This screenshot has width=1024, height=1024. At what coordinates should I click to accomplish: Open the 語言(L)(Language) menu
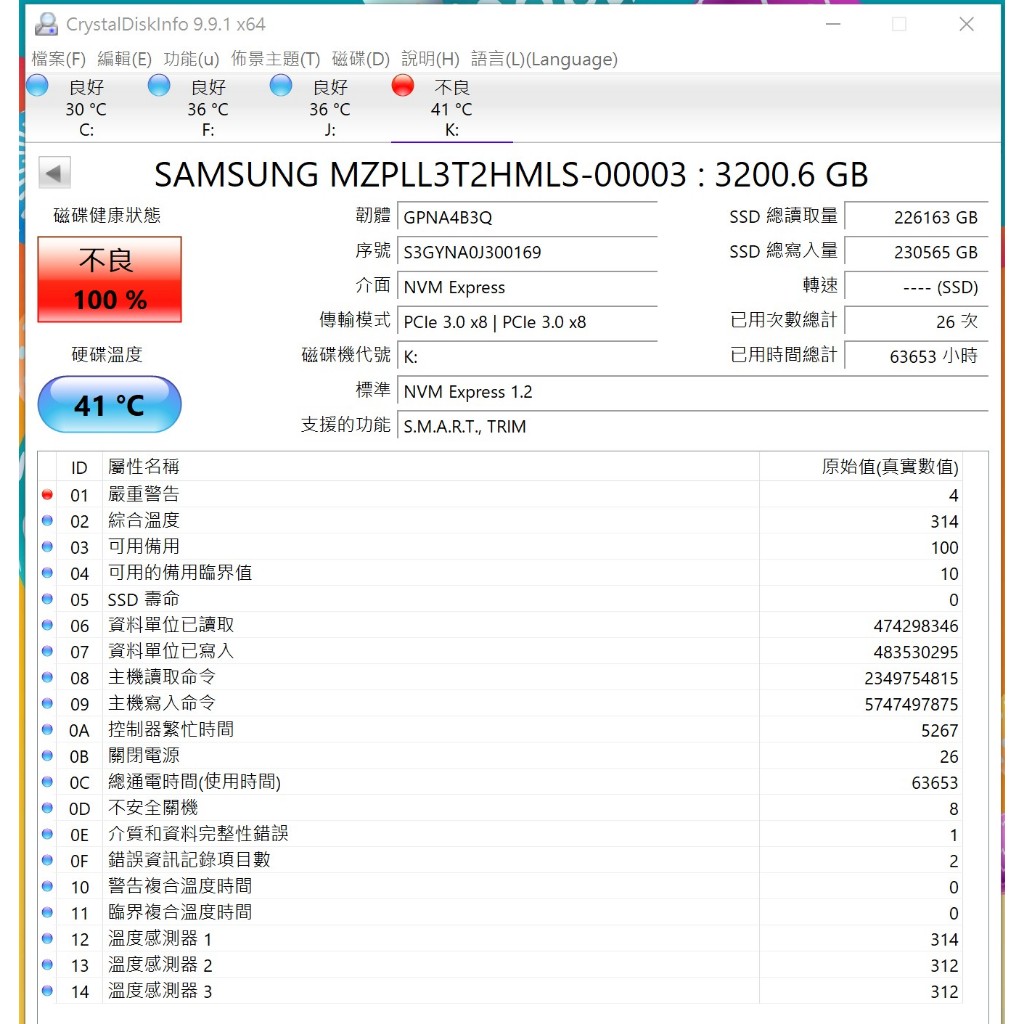coord(544,59)
